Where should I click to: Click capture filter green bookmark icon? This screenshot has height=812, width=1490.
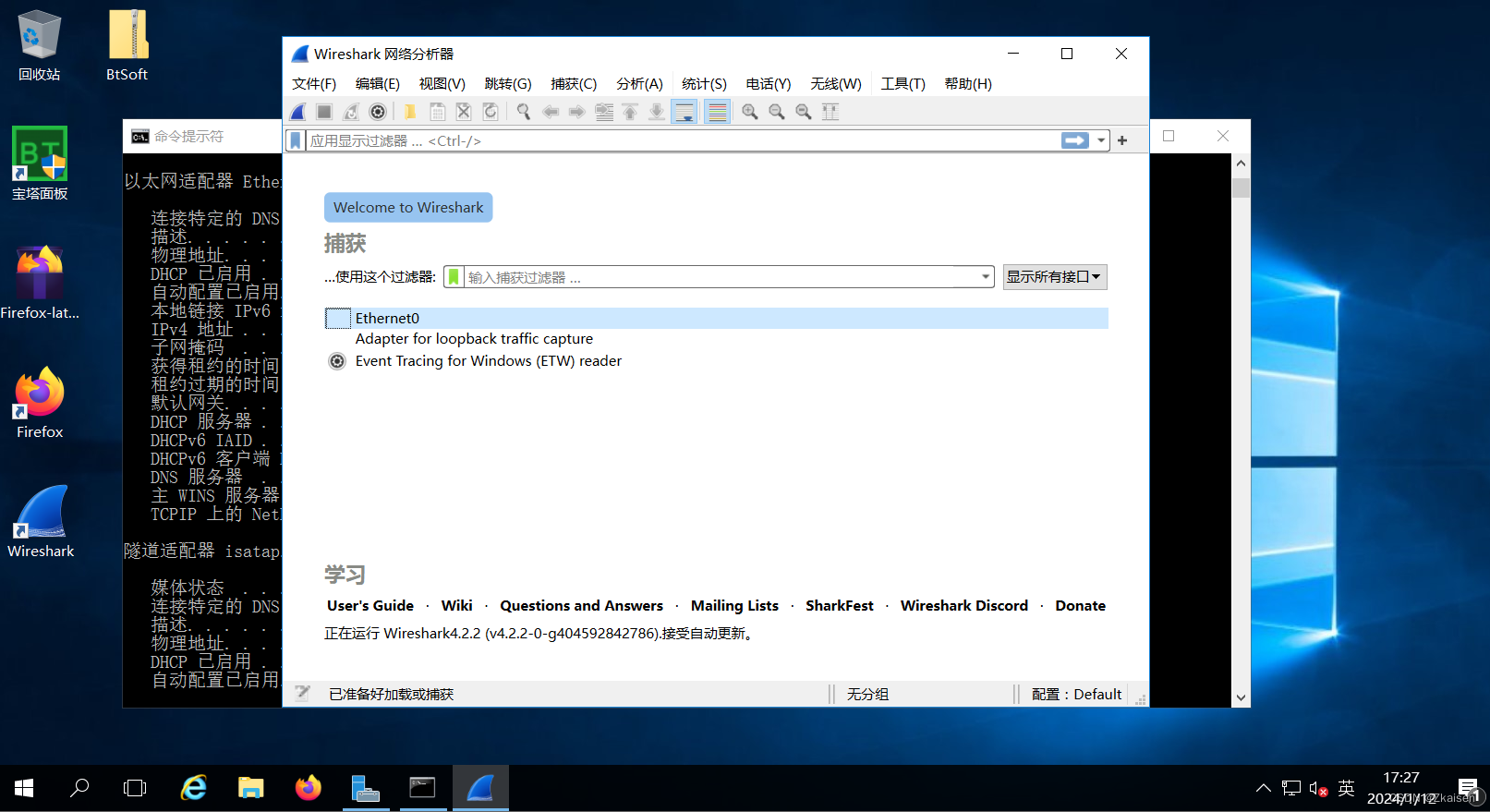coord(454,277)
